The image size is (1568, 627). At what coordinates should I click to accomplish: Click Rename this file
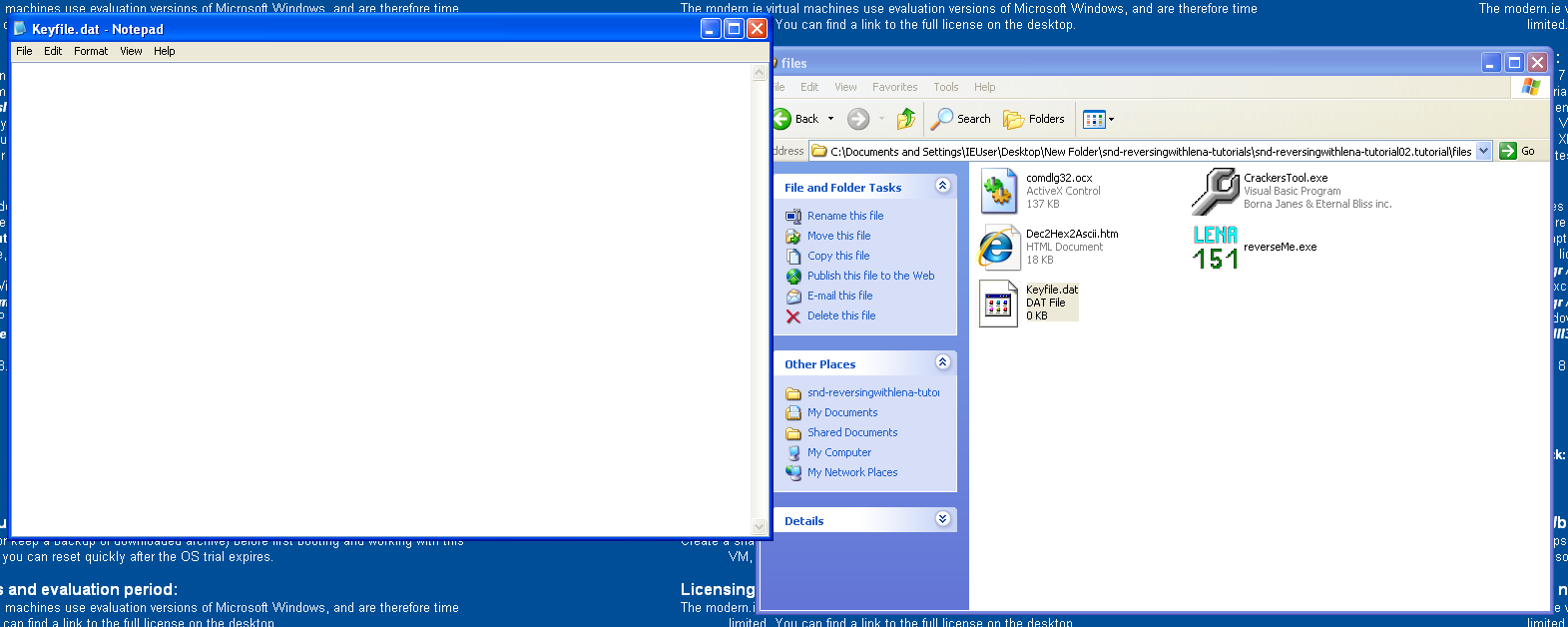pyautogui.click(x=845, y=216)
